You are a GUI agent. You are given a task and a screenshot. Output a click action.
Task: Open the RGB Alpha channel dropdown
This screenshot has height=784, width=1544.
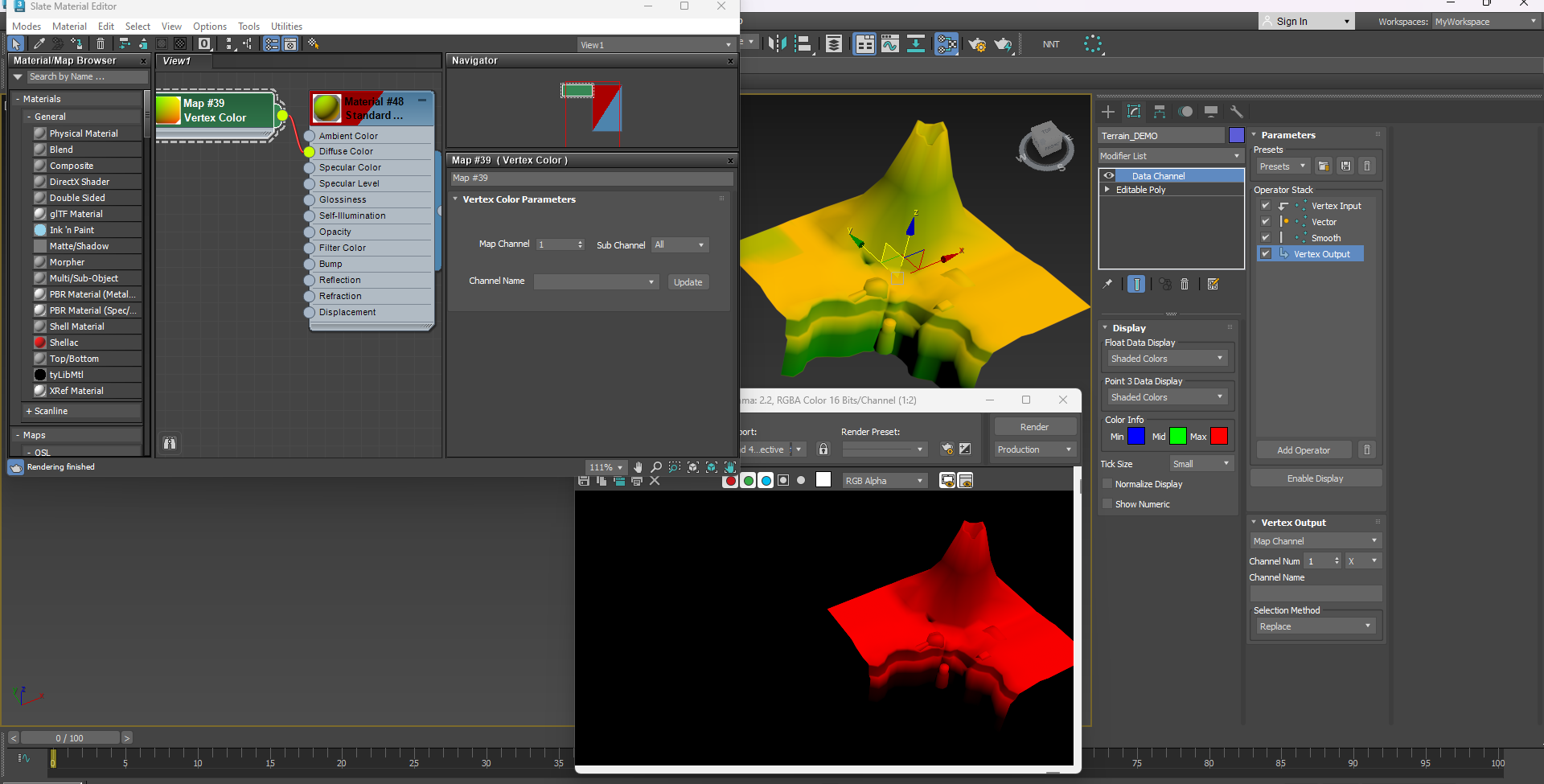coord(885,481)
